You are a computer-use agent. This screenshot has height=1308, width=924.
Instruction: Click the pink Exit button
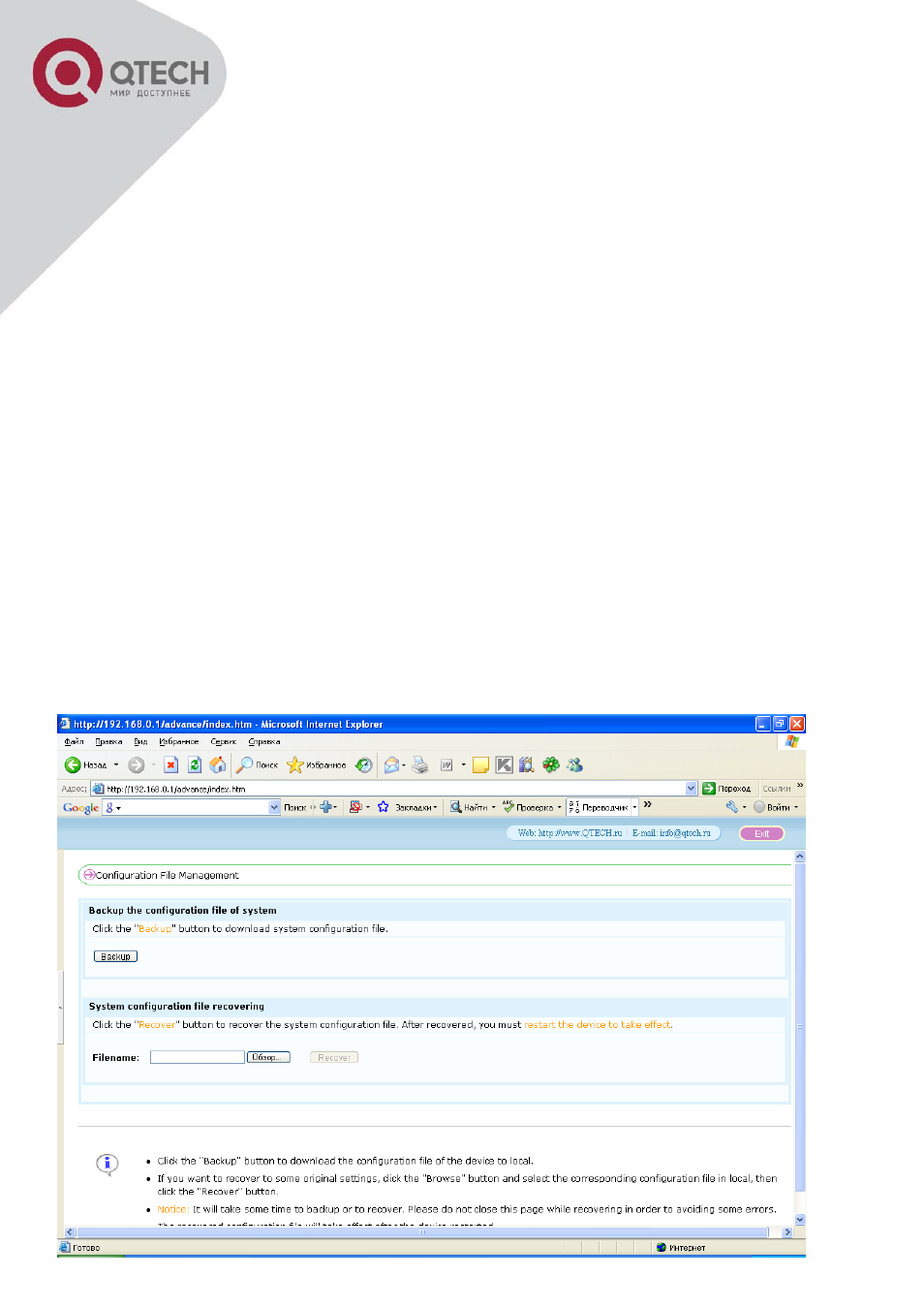point(761,833)
